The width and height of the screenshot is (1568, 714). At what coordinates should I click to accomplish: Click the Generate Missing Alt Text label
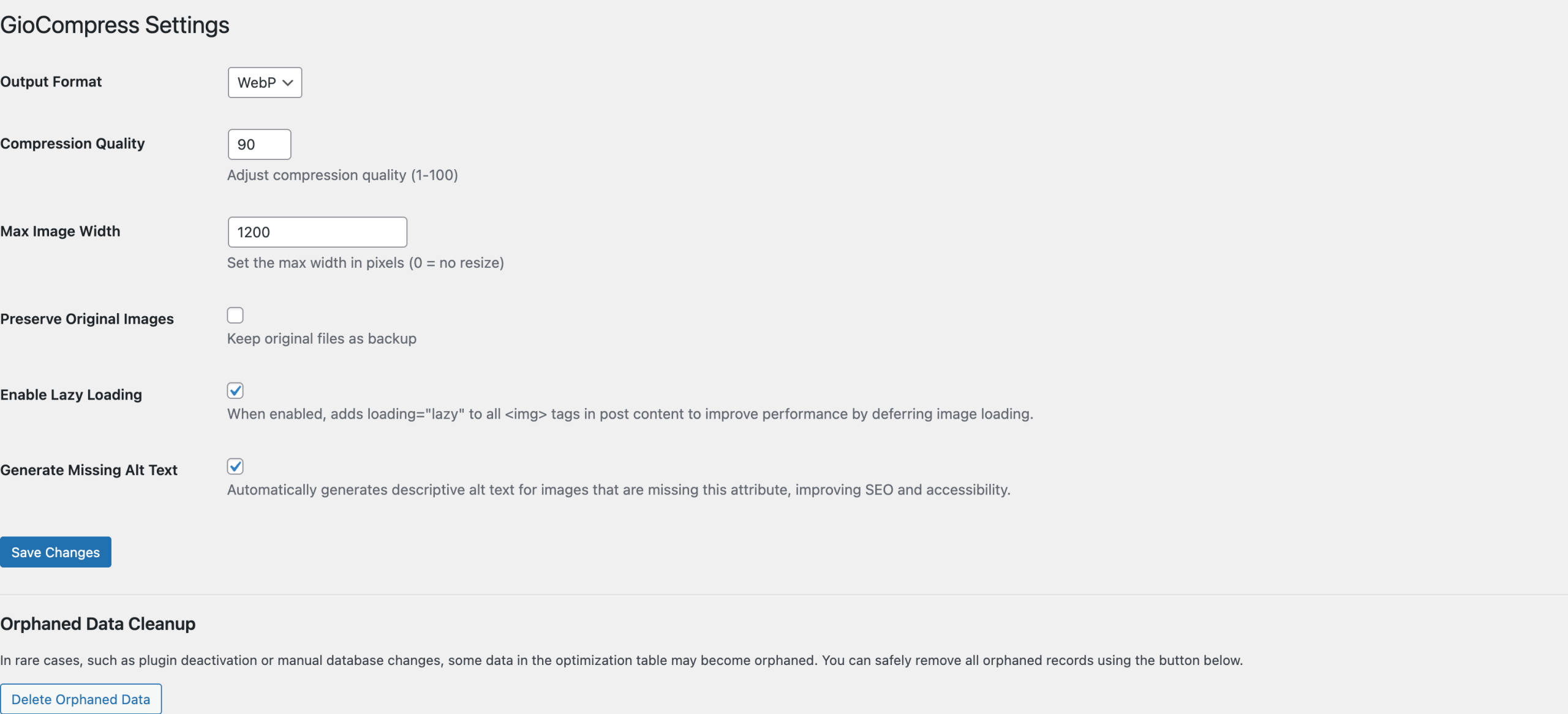(89, 470)
